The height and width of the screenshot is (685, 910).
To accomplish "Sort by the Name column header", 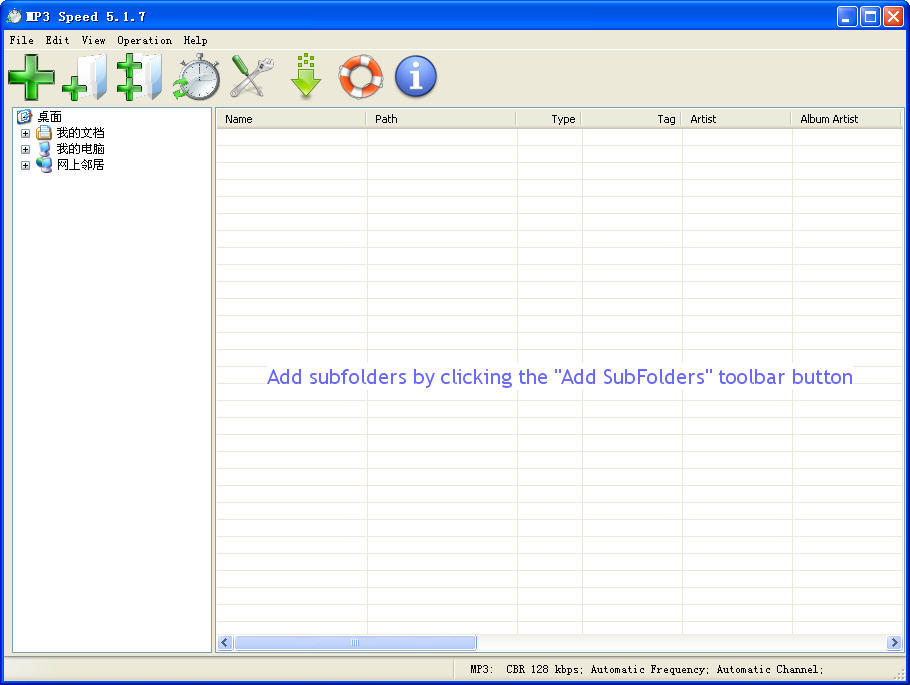I will pos(291,119).
